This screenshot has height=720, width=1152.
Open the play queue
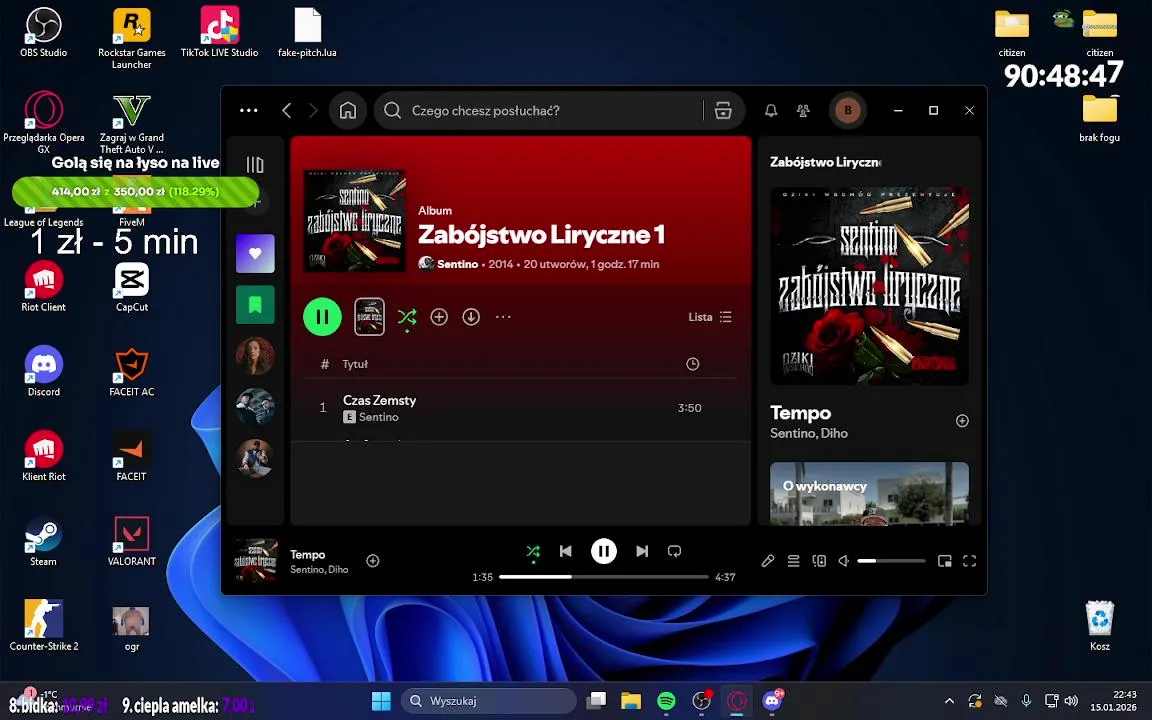[793, 561]
